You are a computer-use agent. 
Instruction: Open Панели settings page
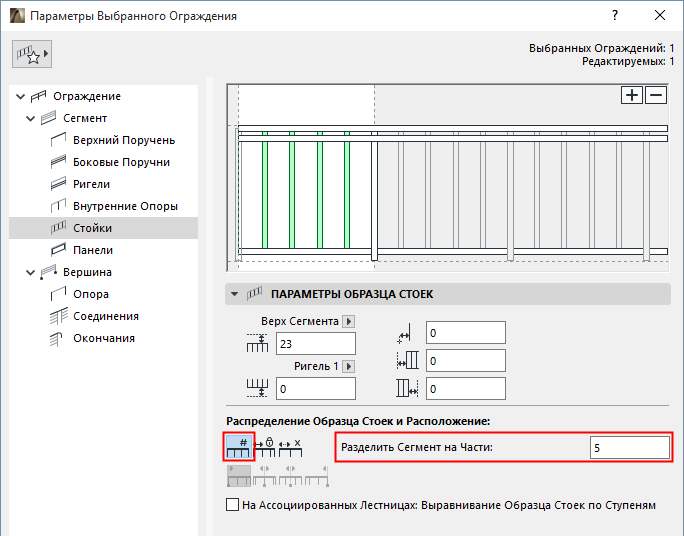click(93, 250)
